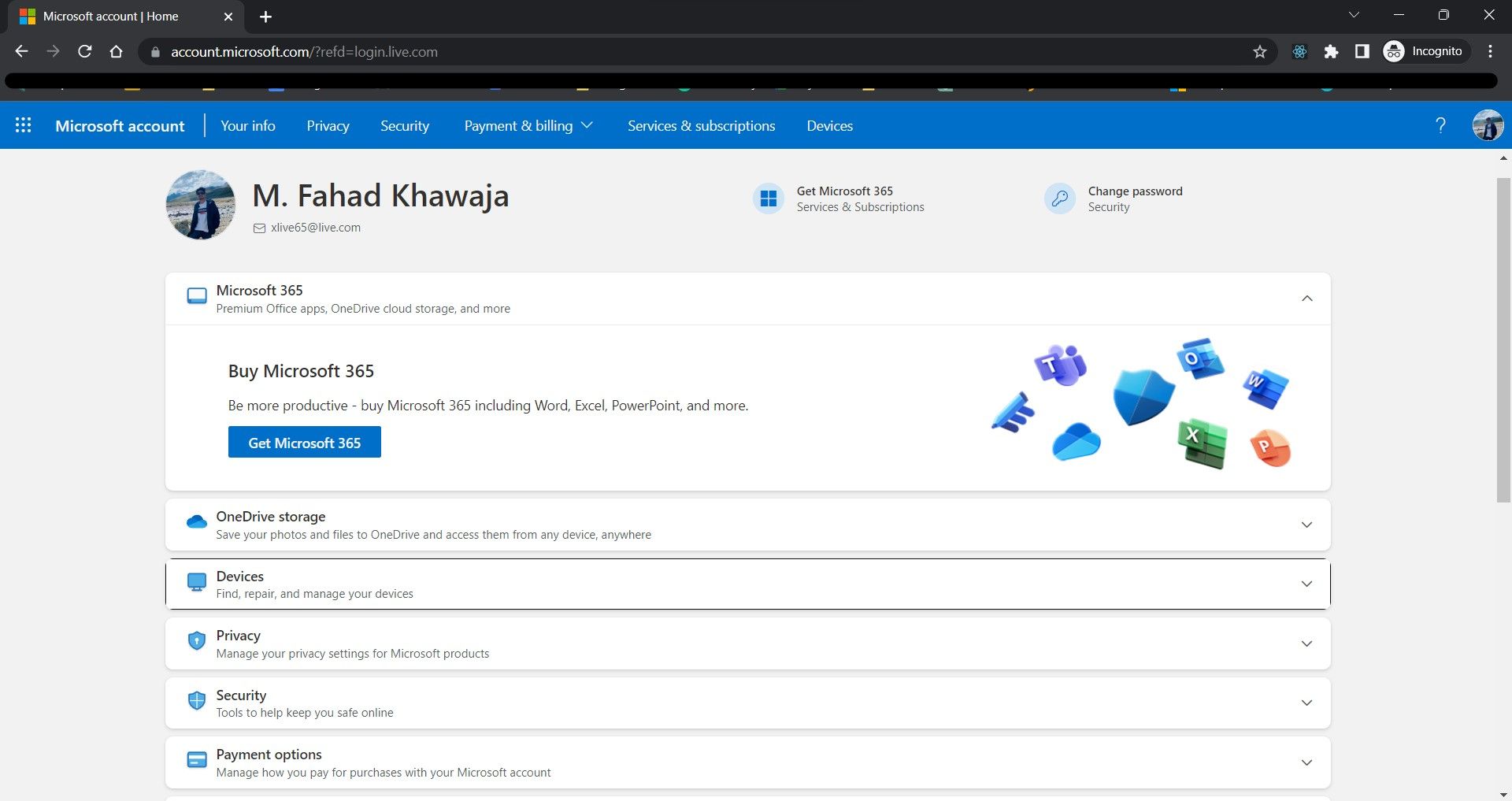Click the browser extensions puzzle icon

pos(1331,51)
